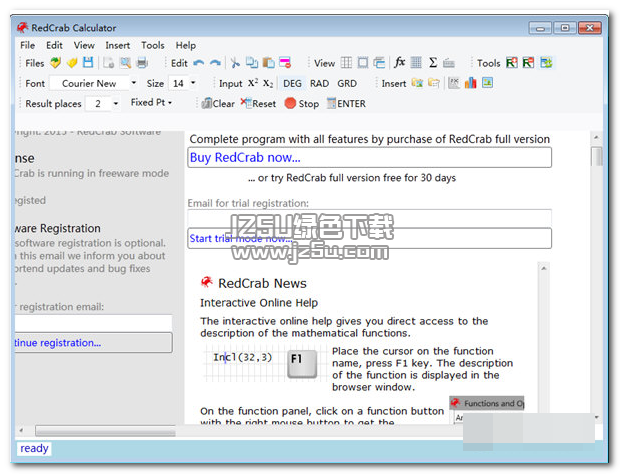620x474 pixels.
Task: Click superscript X² input icon
Action: (x=253, y=83)
